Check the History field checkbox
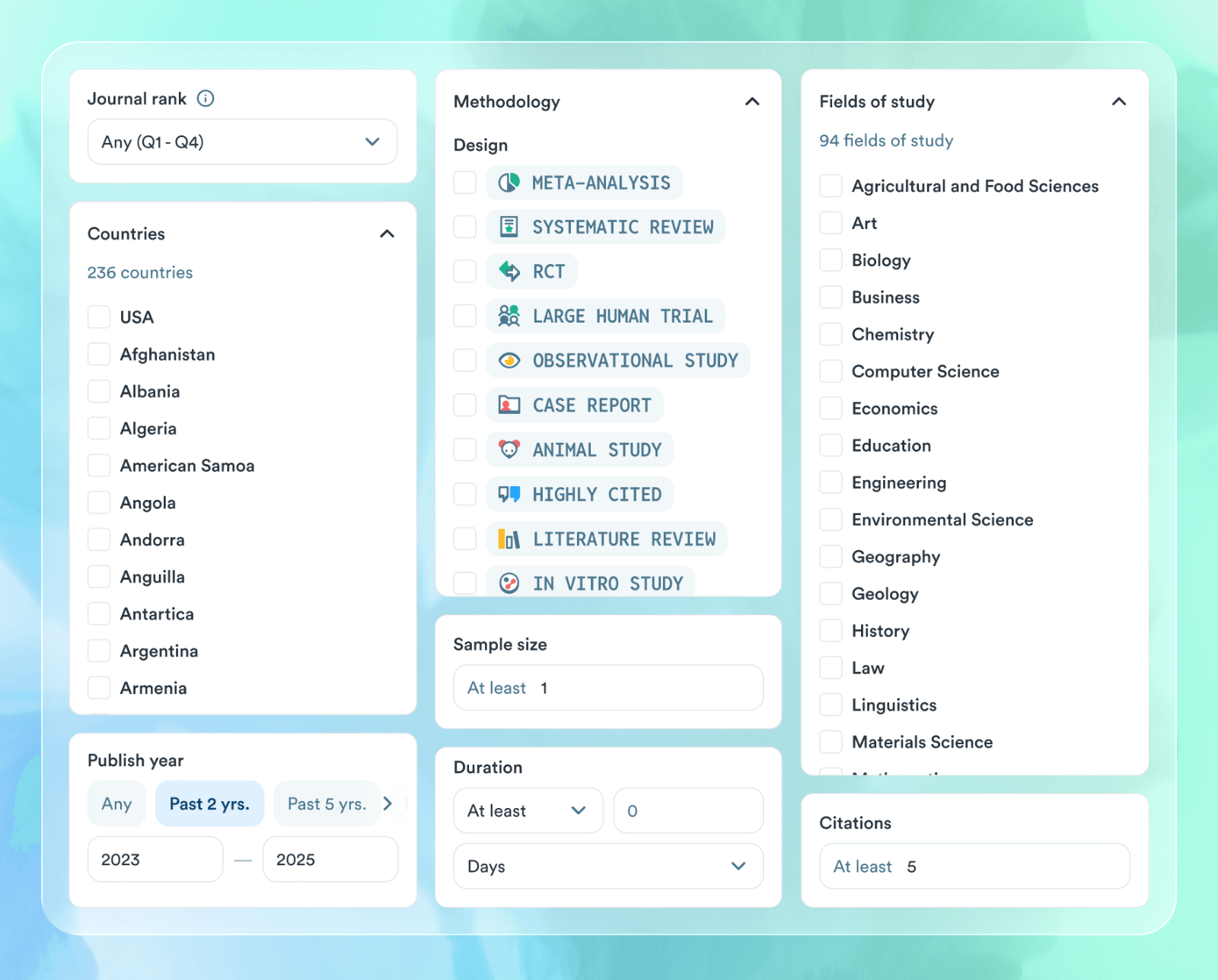Image resolution: width=1218 pixels, height=980 pixels. (831, 631)
